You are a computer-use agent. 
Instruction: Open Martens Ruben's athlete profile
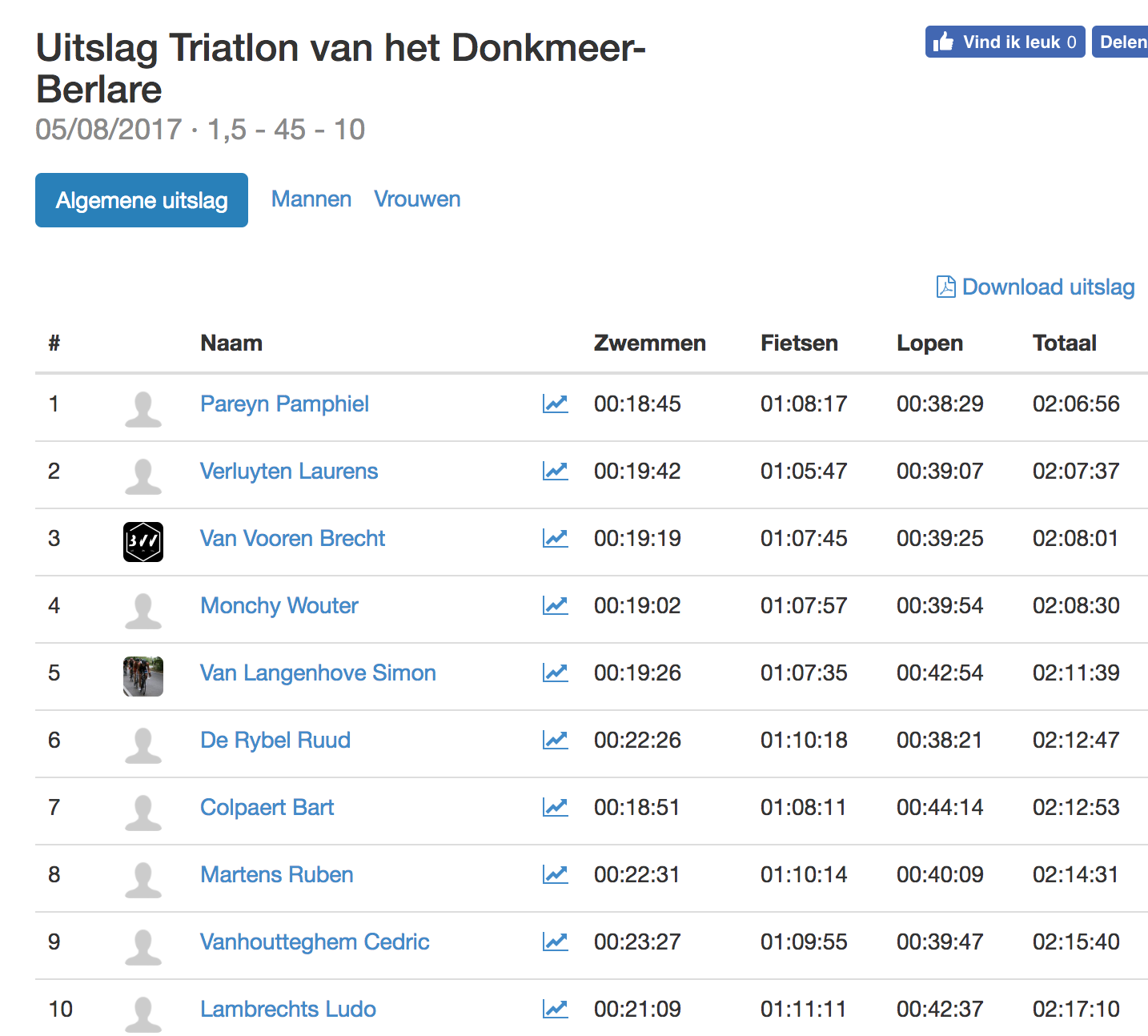[x=276, y=874]
